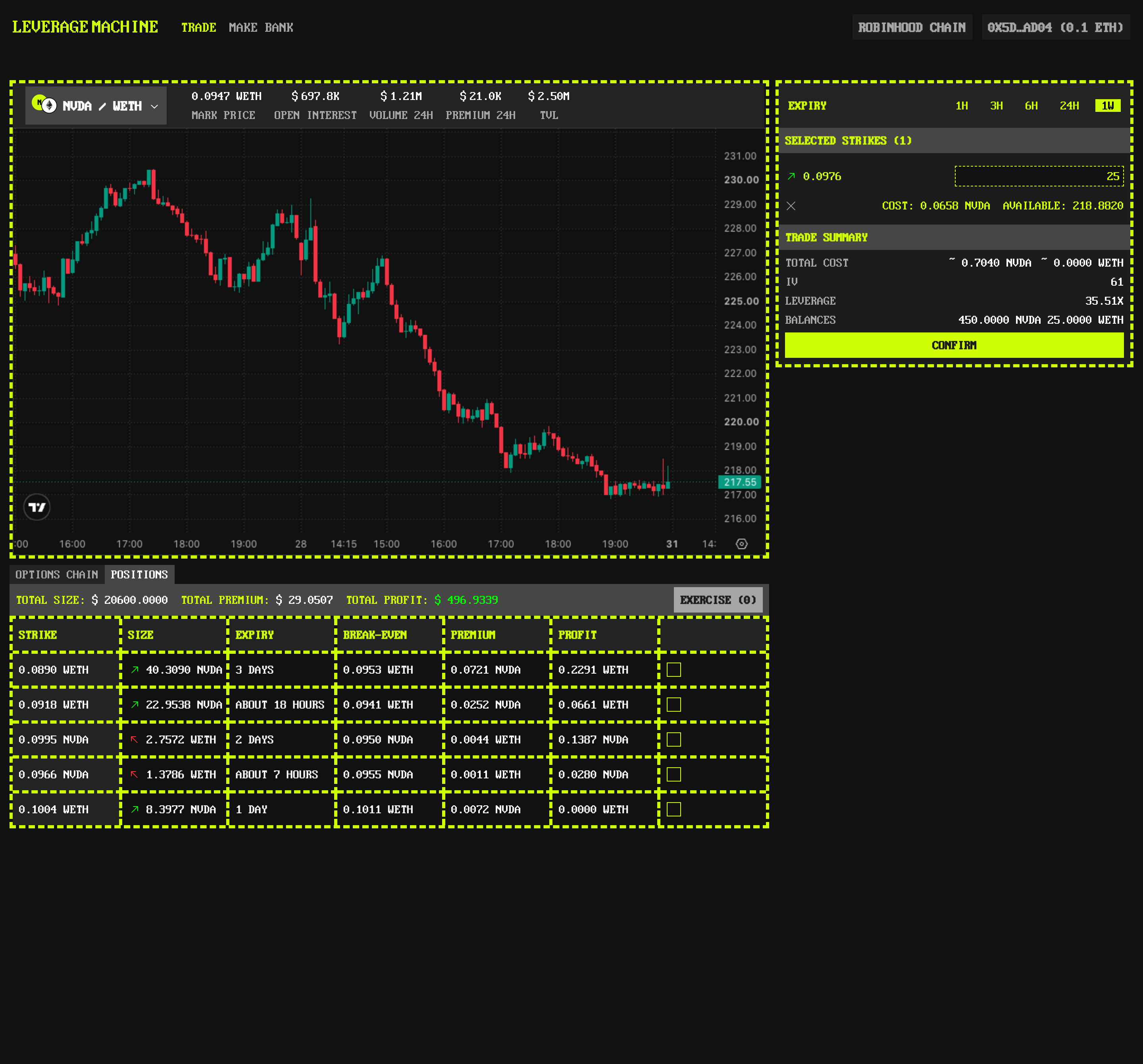Check the box for 0.0918 WETH position
The width and height of the screenshot is (1143, 1064).
click(674, 705)
